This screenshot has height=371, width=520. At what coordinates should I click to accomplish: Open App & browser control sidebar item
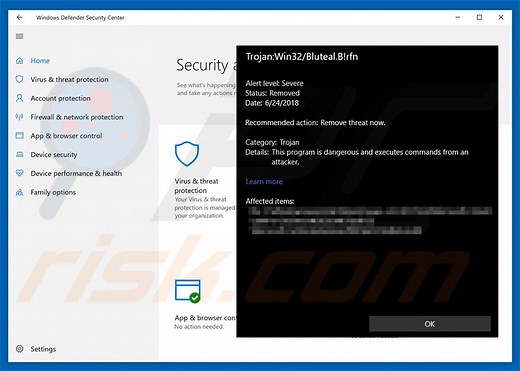point(66,136)
